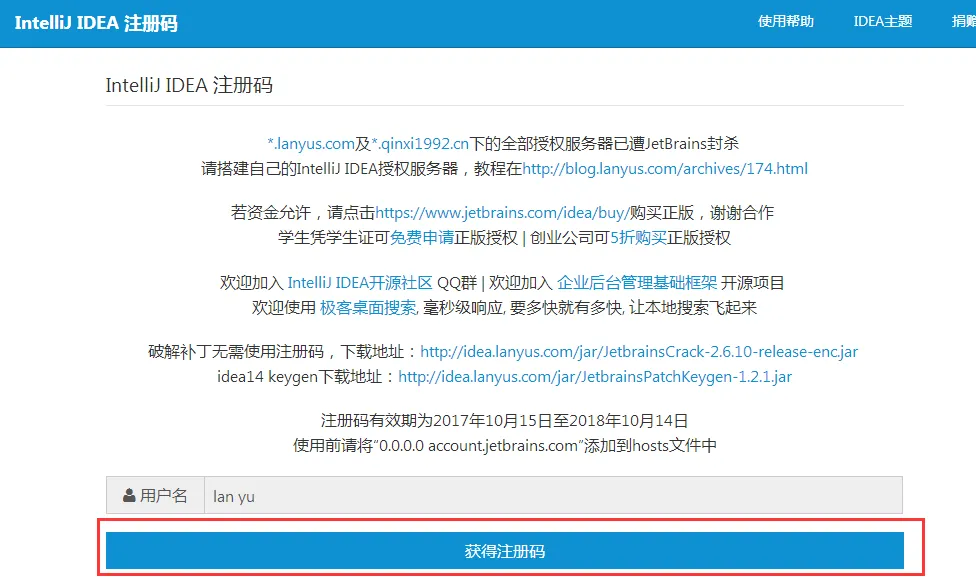Download JetbrainsPatchKeygen-1.2.1.jar link
The height and width of the screenshot is (584, 976).
(x=595, y=377)
